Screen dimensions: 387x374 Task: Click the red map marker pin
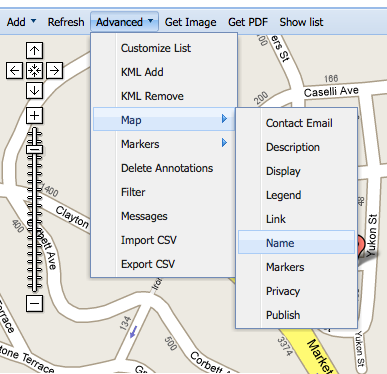click(x=361, y=246)
